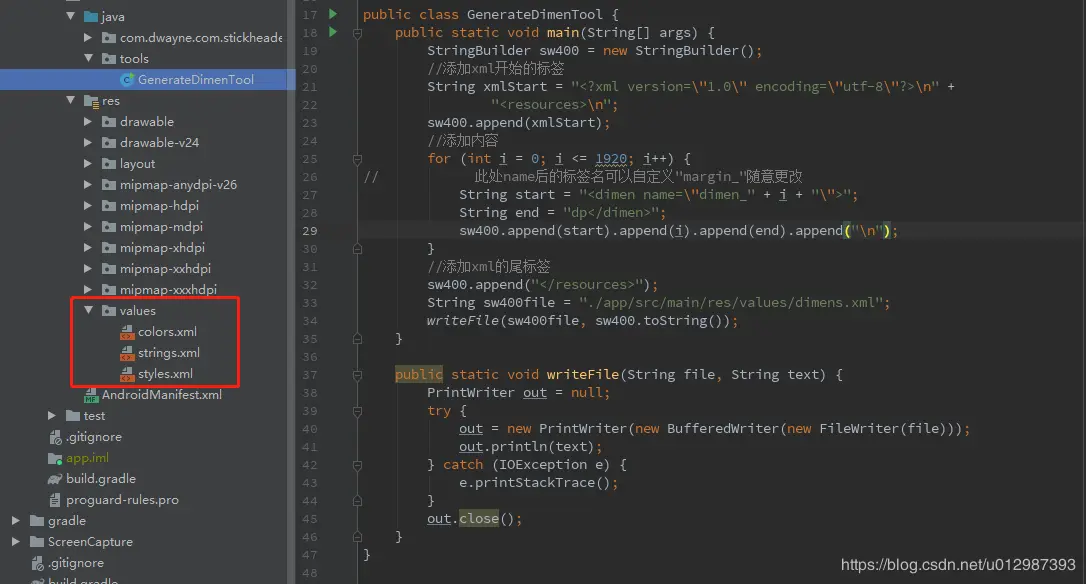Click the AndroidManifest.xml file icon
The image size is (1086, 584).
(91, 396)
